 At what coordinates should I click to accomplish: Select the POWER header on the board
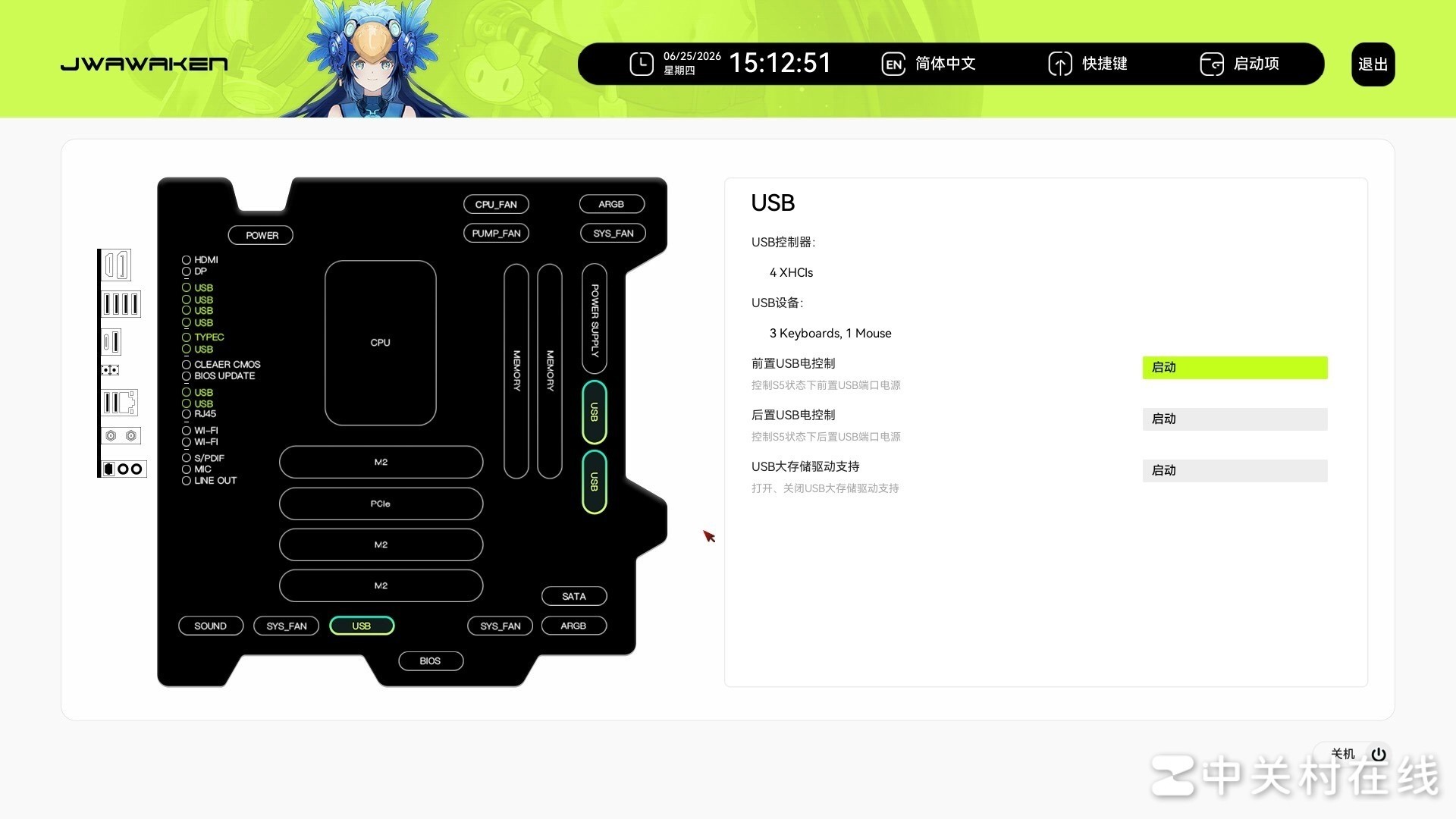pyautogui.click(x=261, y=235)
